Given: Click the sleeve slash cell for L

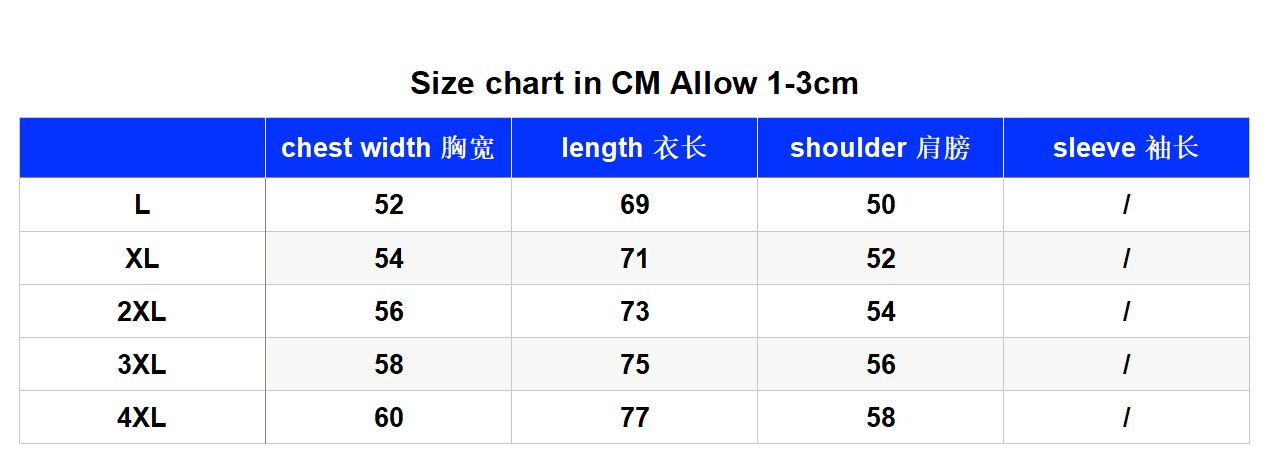Looking at the screenshot, I should coord(1126,205).
